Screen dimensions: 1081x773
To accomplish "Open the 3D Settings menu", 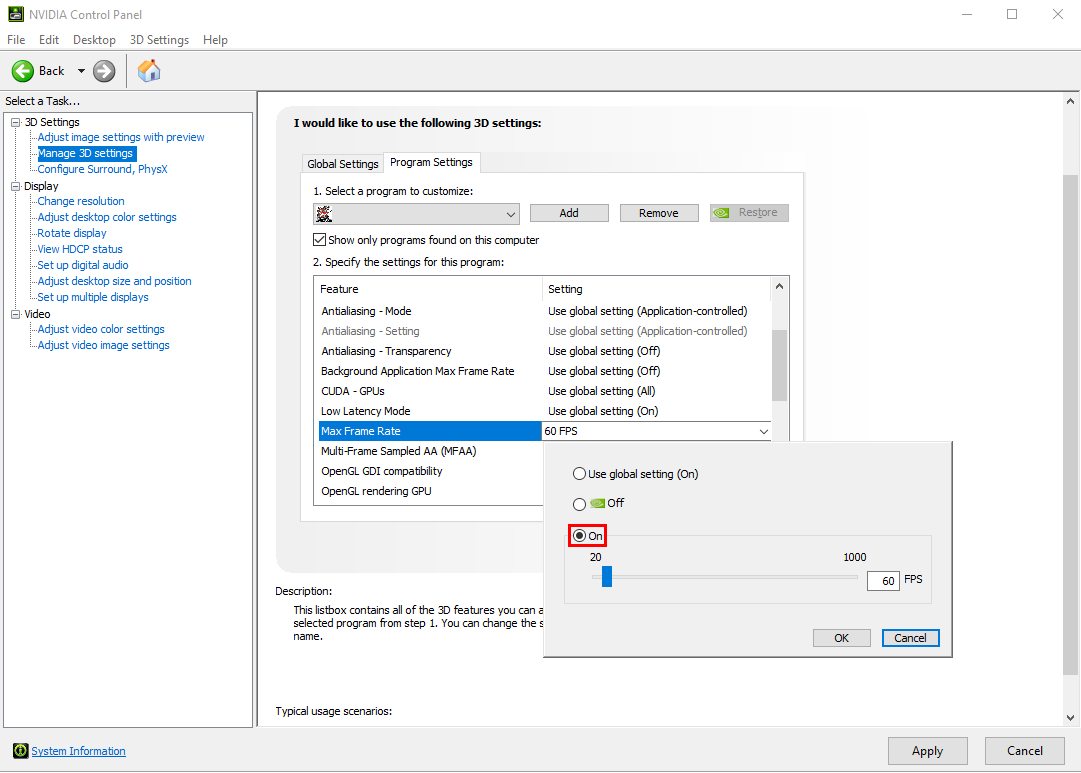I will click(x=159, y=40).
